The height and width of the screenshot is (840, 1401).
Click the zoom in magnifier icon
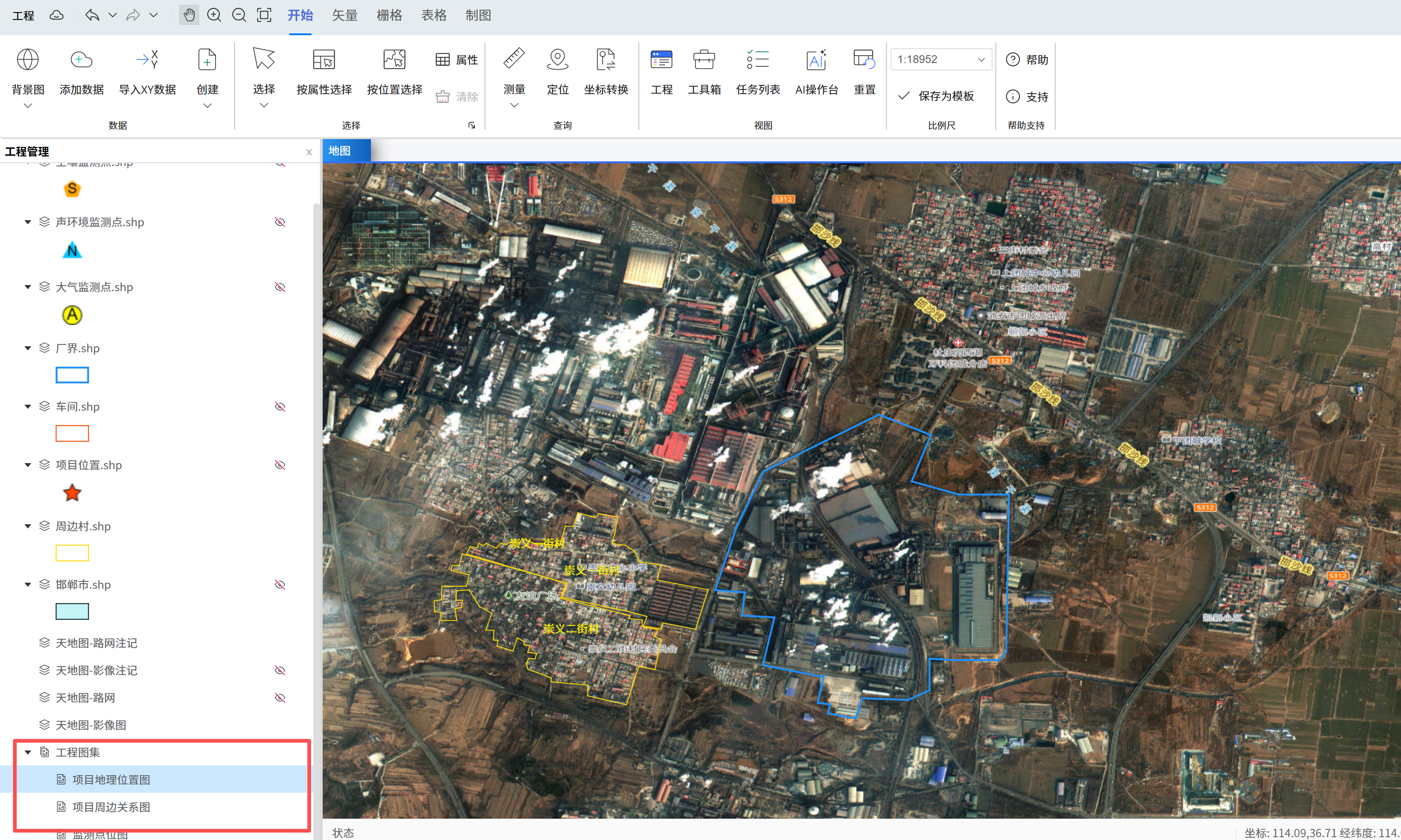coord(214,15)
